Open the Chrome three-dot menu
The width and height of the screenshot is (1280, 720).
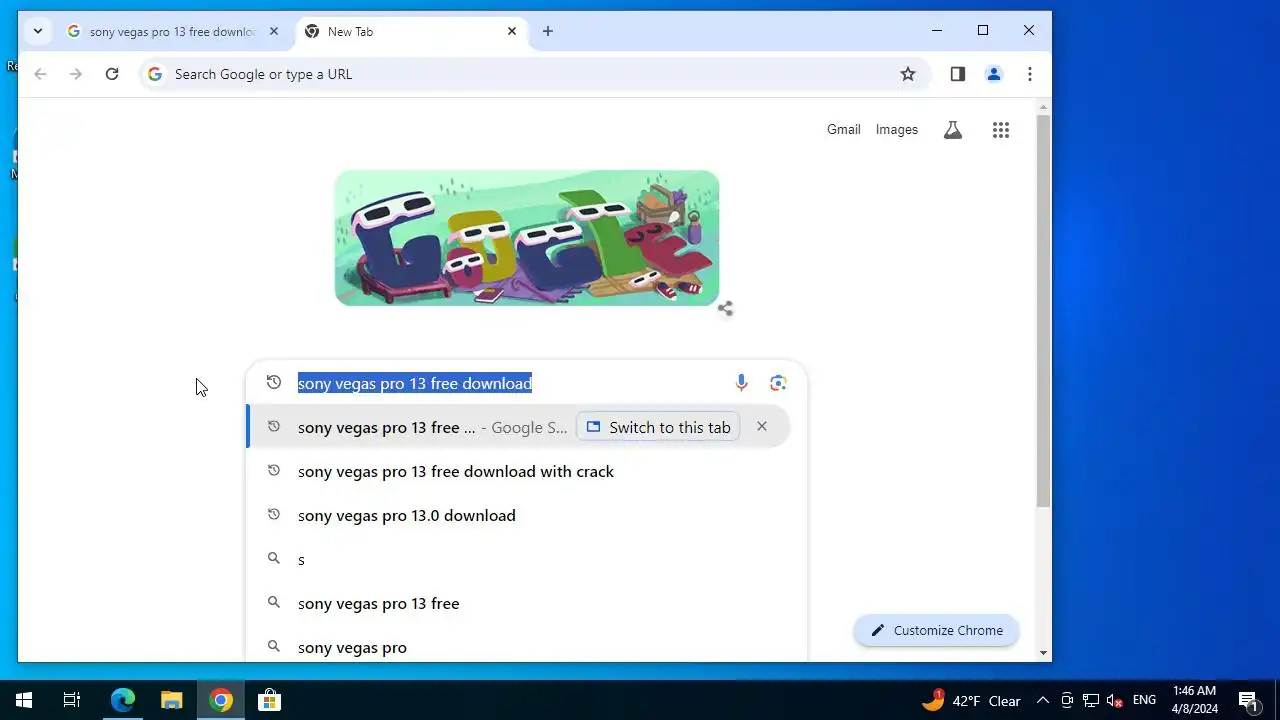[1030, 74]
